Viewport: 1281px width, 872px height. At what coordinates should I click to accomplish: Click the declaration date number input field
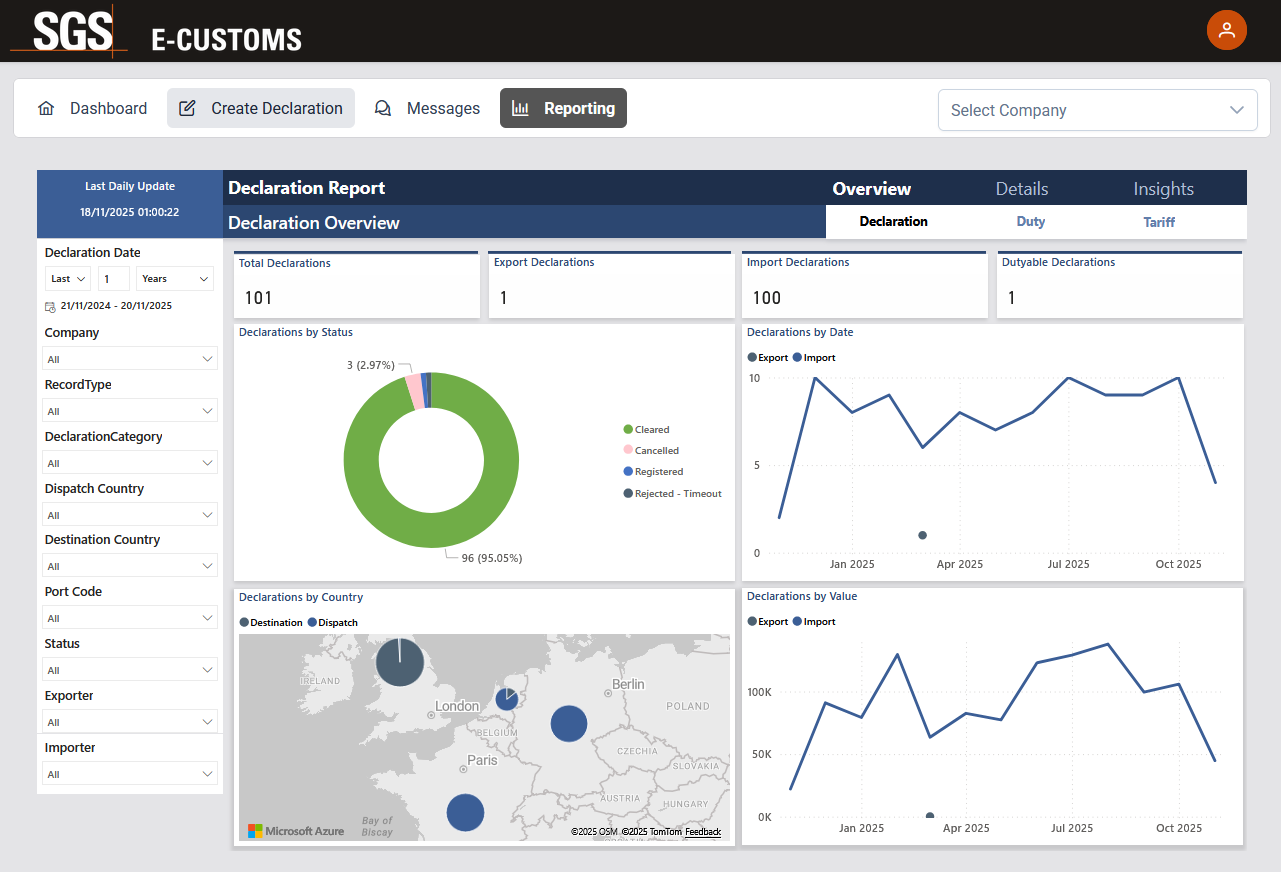(113, 279)
